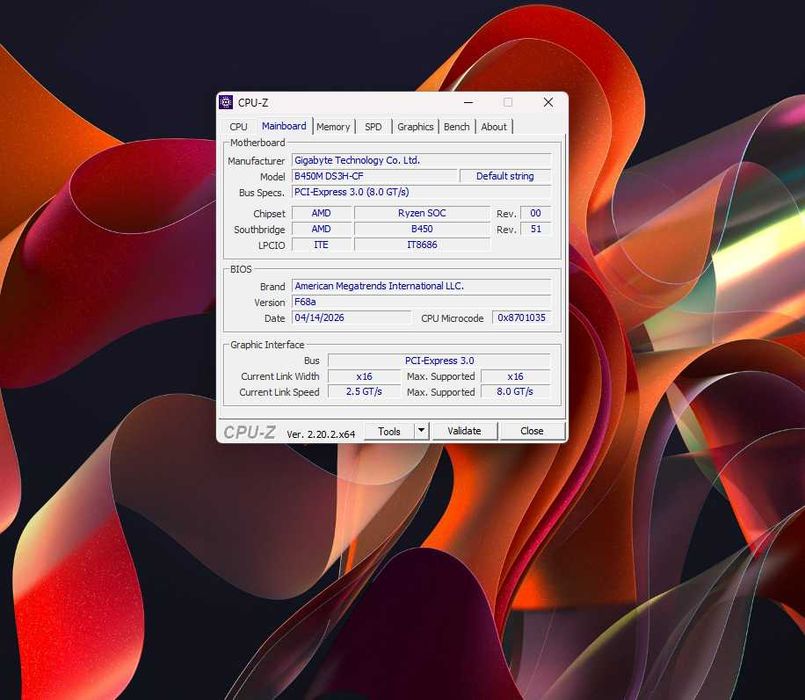805x700 pixels.
Task: Click the LPCIO value IT8686
Action: (x=422, y=244)
